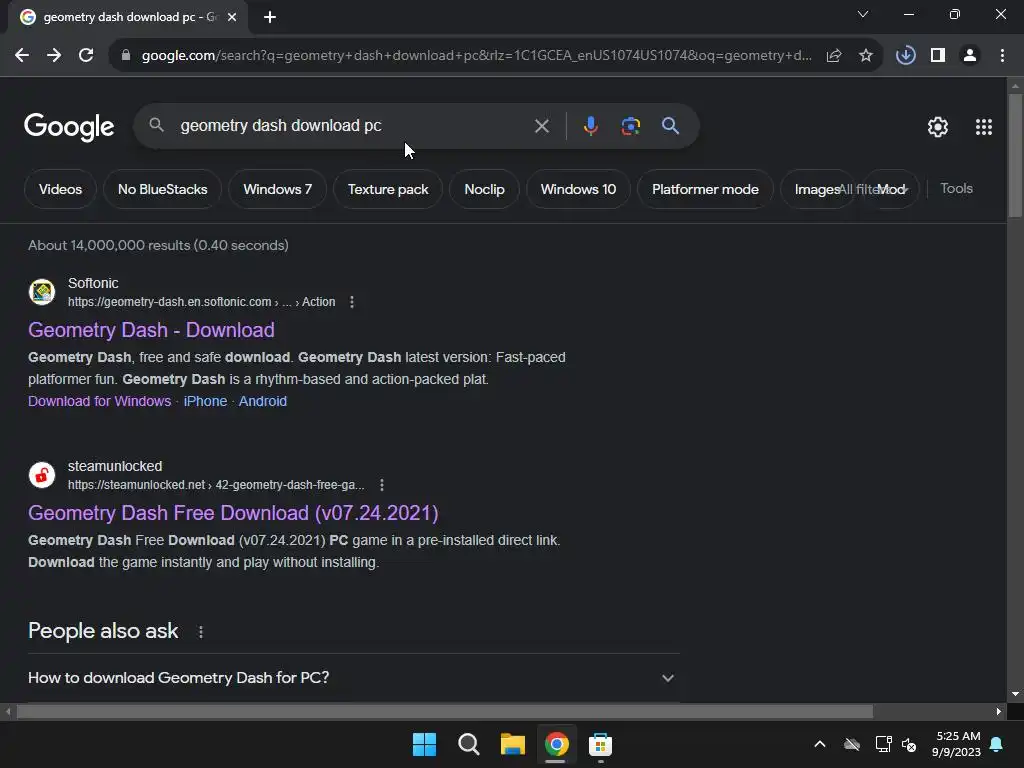
Task: Click the vertical scrollbar down arrow
Action: pos(1015,694)
